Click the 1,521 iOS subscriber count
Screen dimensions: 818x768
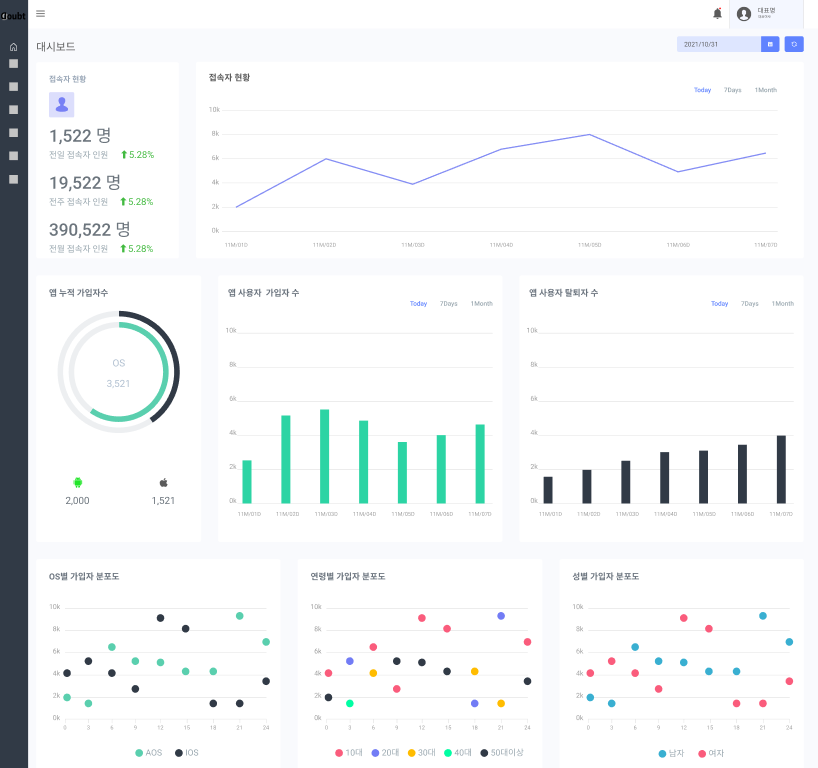point(163,500)
